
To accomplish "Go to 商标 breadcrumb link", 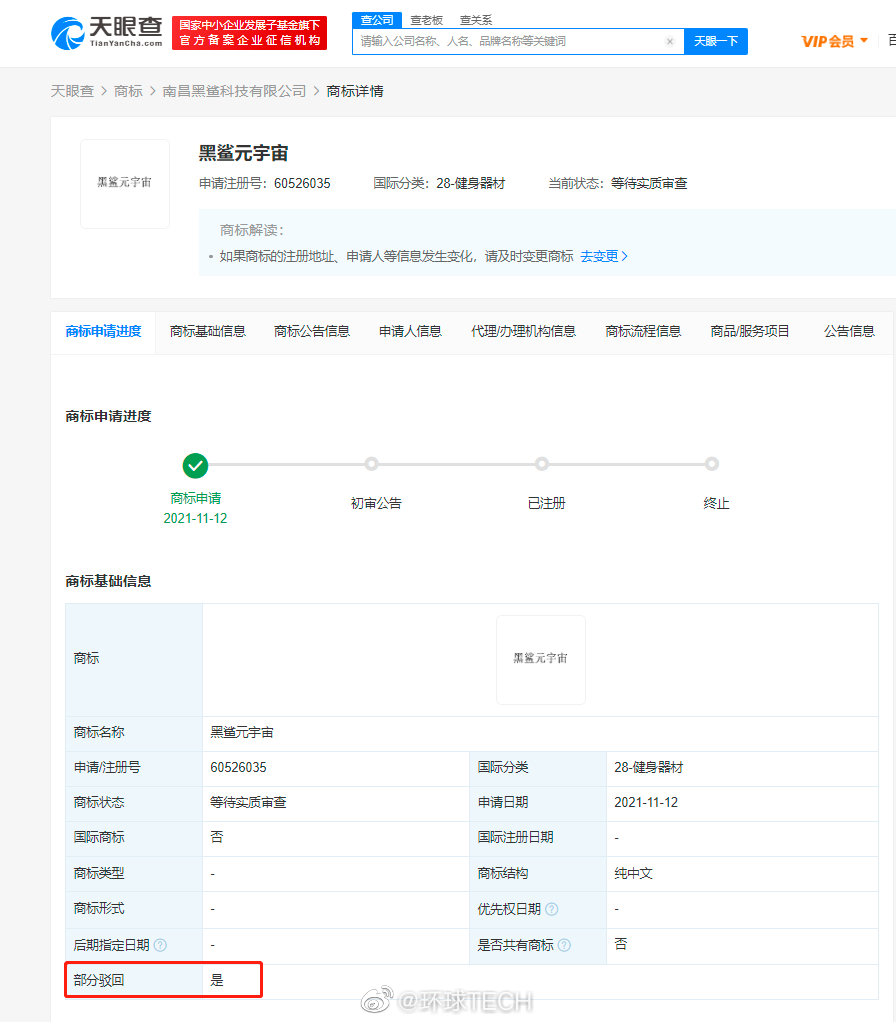I will pyautogui.click(x=128, y=91).
